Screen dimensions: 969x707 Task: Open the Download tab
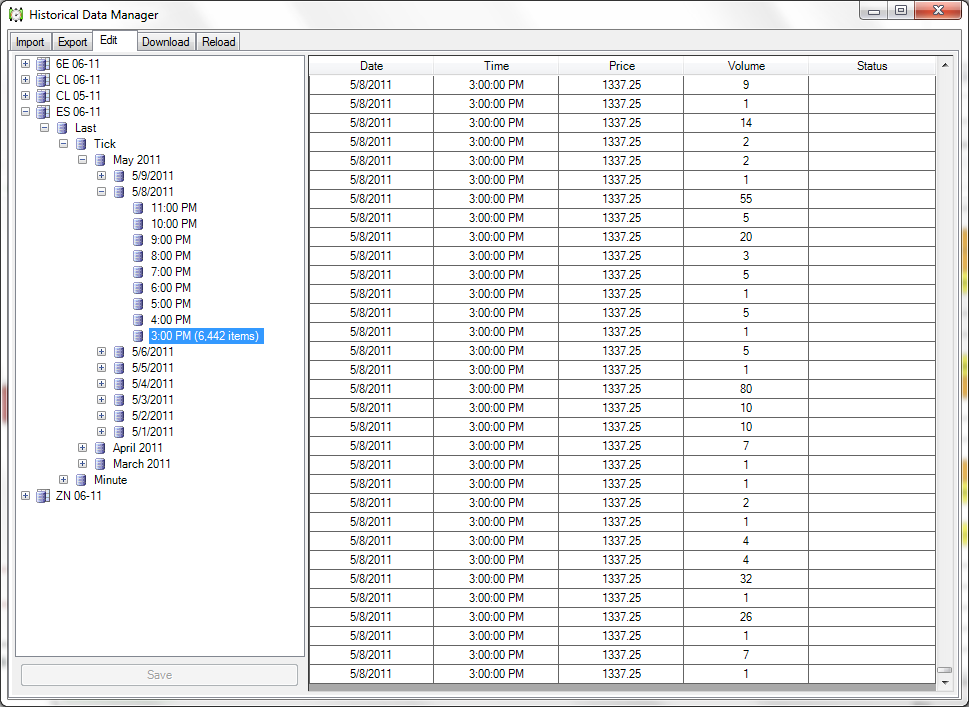(x=166, y=42)
